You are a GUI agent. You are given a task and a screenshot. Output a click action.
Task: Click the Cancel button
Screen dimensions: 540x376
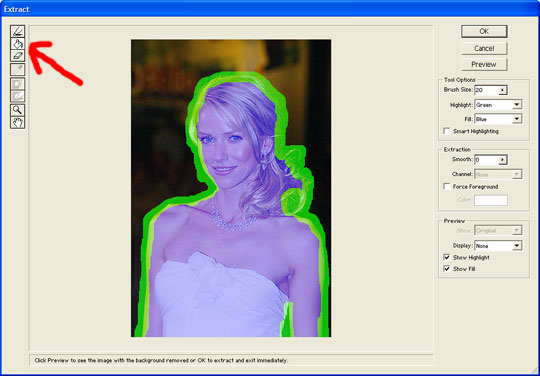[484, 48]
